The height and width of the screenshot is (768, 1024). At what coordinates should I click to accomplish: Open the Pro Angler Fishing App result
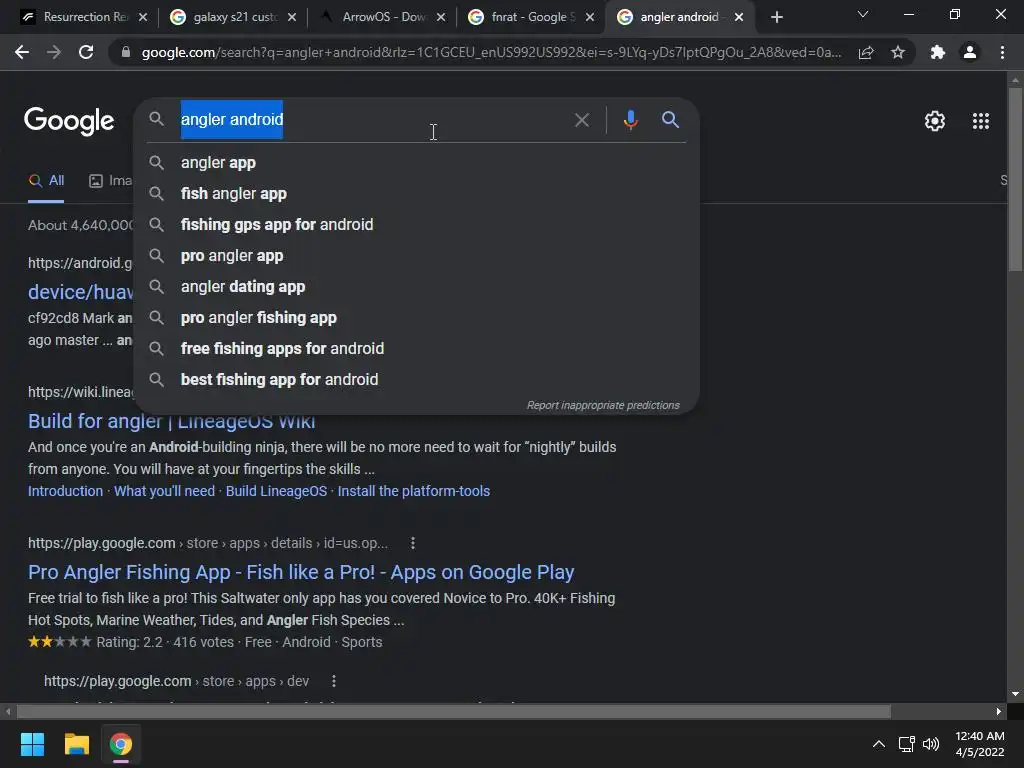click(301, 572)
